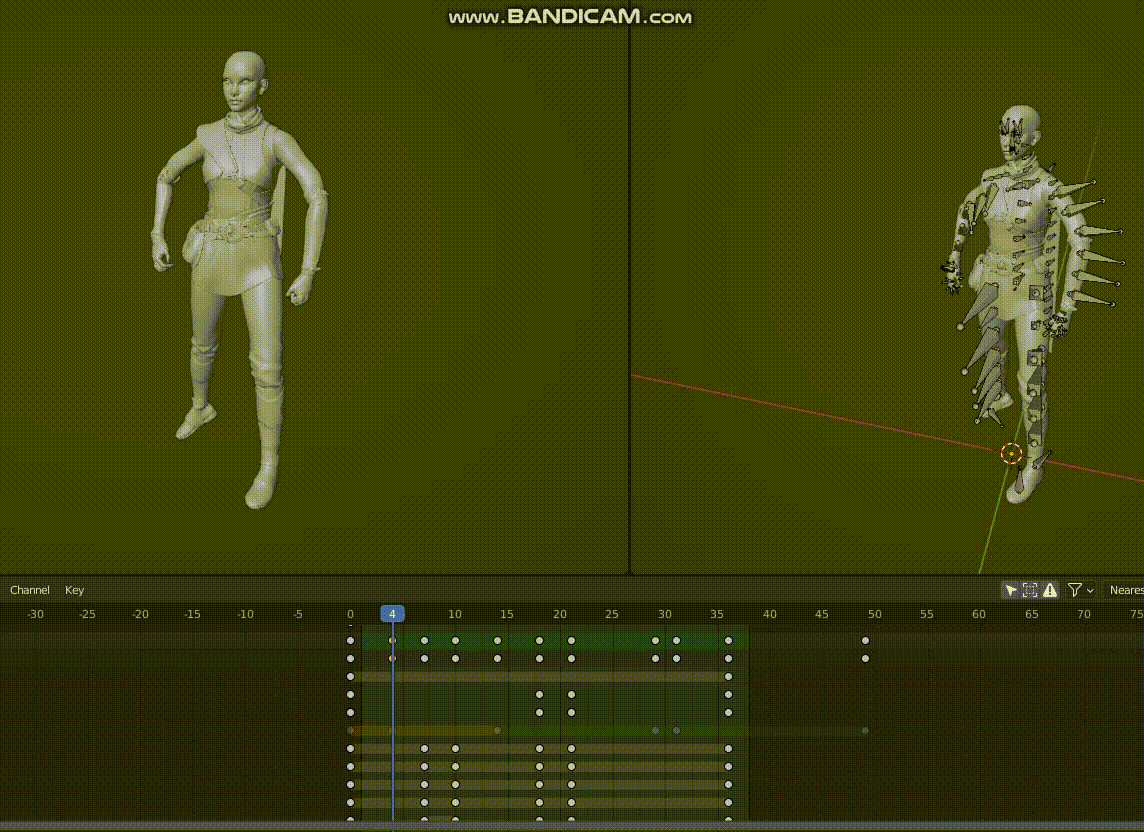1144x832 pixels.
Task: Click the faint keyframe near frame 30 in the orange channel
Action: click(x=655, y=730)
